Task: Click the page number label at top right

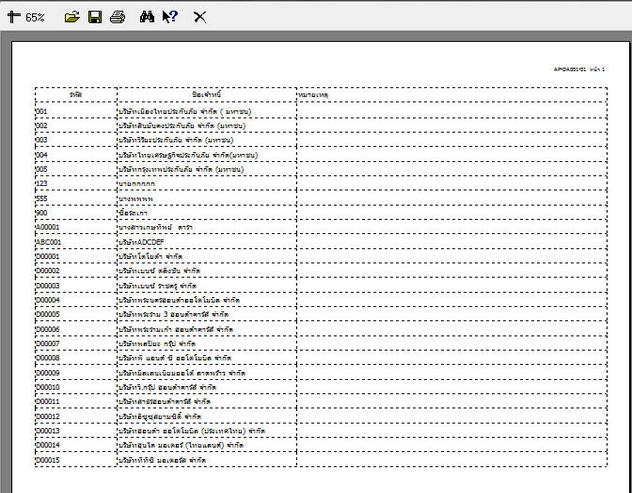Action: click(x=579, y=69)
